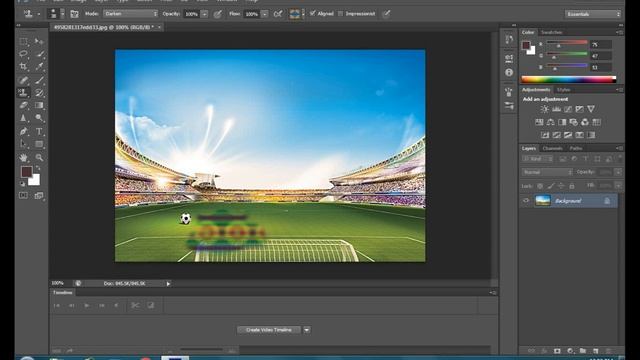640x360 pixels.
Task: Select the Path Selection tool
Action: (24, 144)
